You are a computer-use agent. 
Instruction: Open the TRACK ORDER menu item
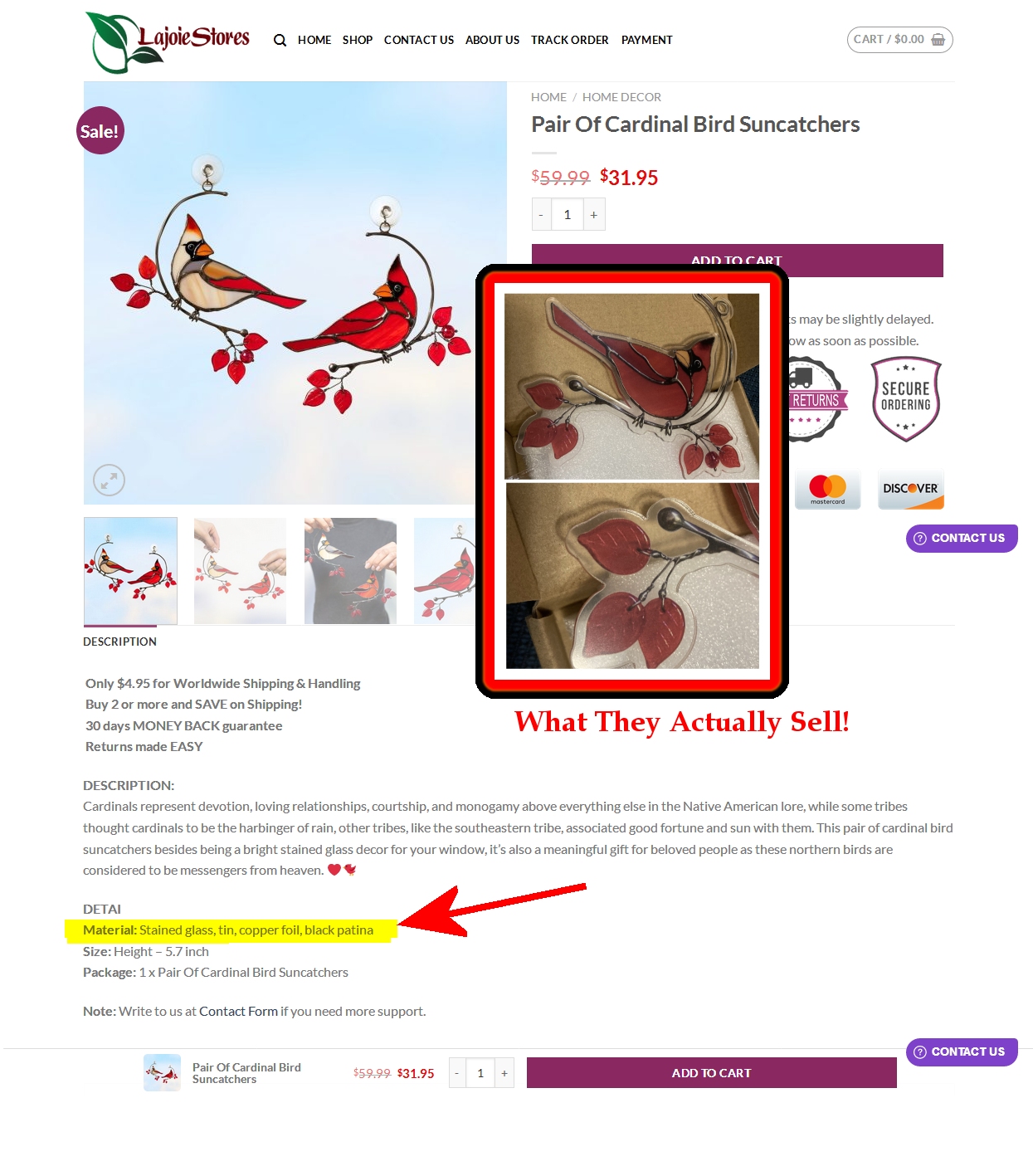click(x=570, y=40)
